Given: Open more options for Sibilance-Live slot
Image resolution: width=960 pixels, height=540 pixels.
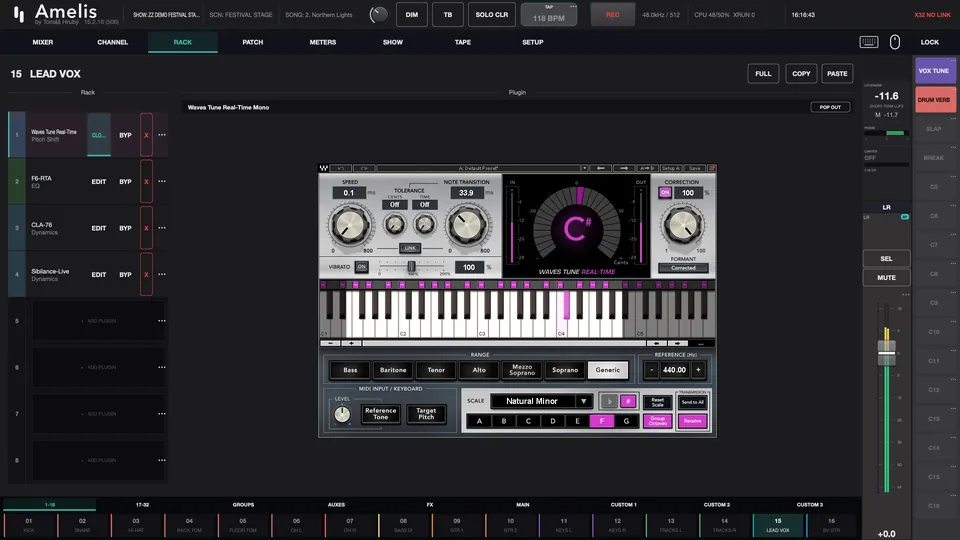Looking at the screenshot, I should click(x=162, y=274).
